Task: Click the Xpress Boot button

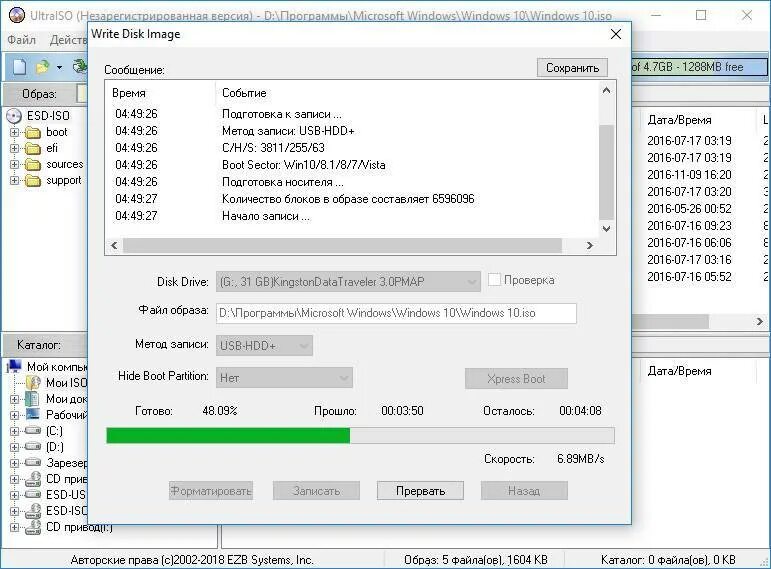Action: (516, 379)
